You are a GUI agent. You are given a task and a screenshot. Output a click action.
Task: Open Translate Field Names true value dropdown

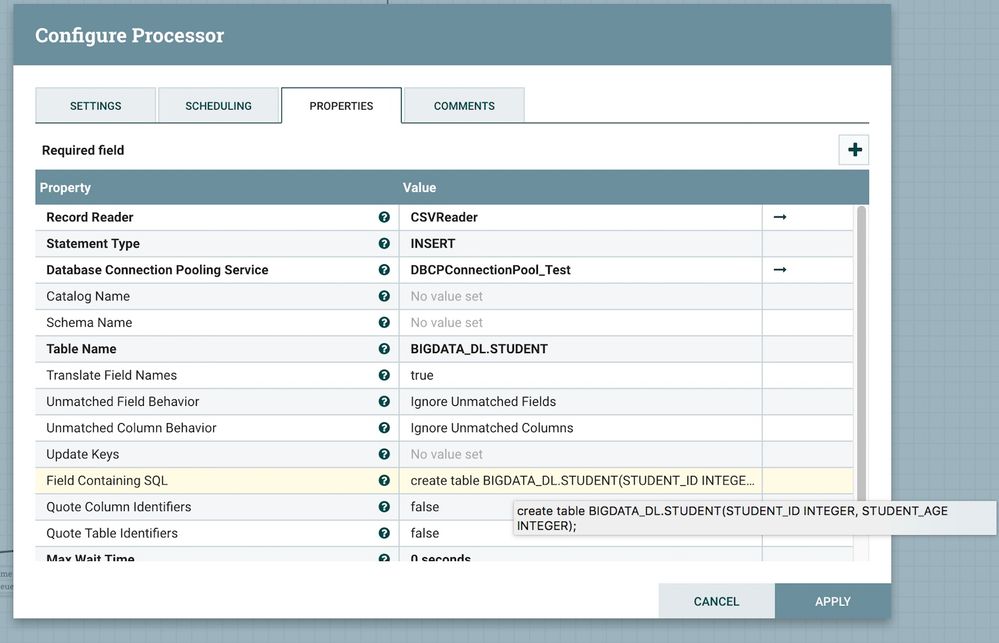[580, 375]
